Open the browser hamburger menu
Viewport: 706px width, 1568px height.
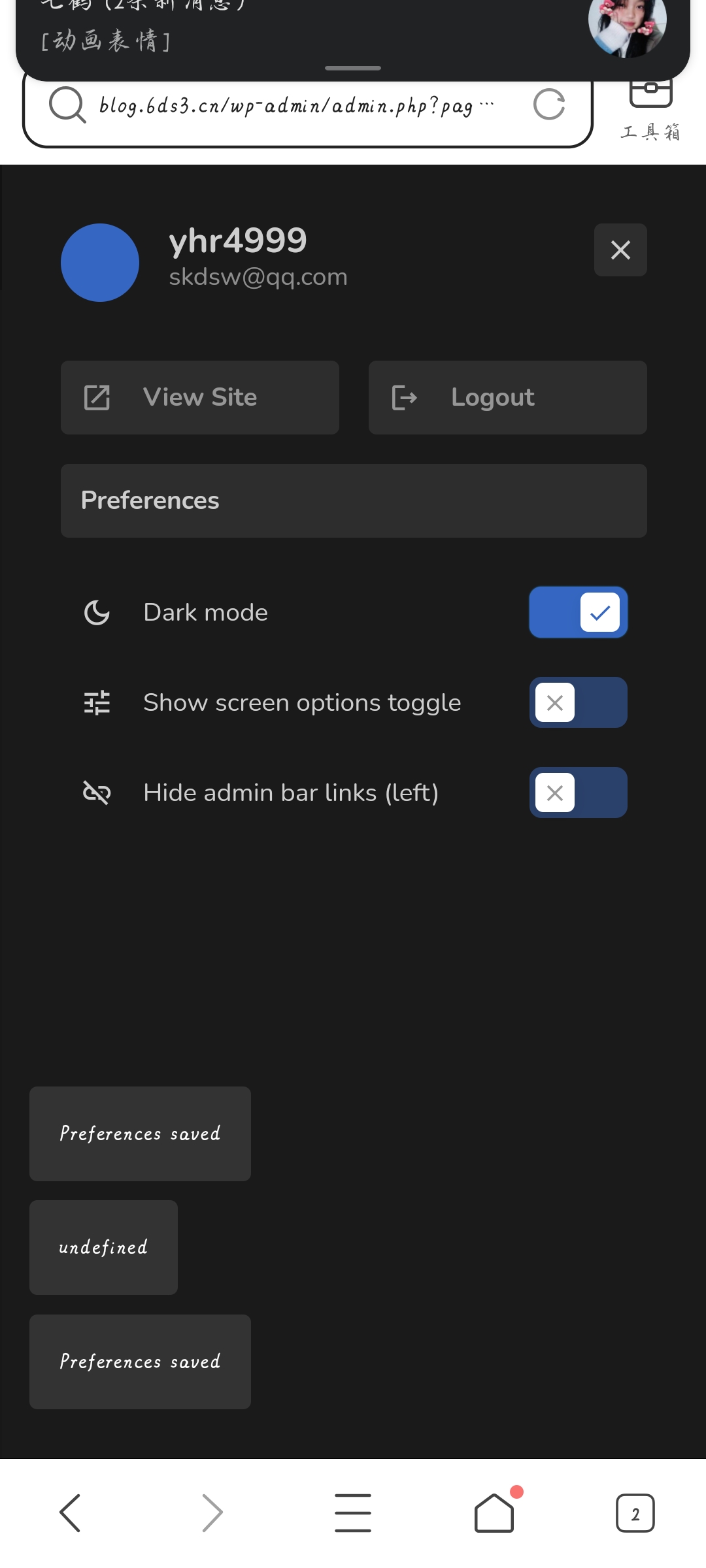pyautogui.click(x=353, y=1512)
